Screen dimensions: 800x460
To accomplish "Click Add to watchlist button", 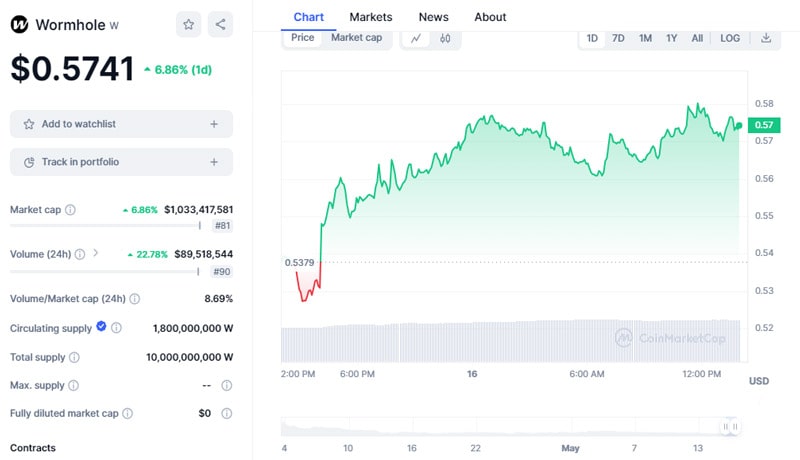I will (121, 124).
